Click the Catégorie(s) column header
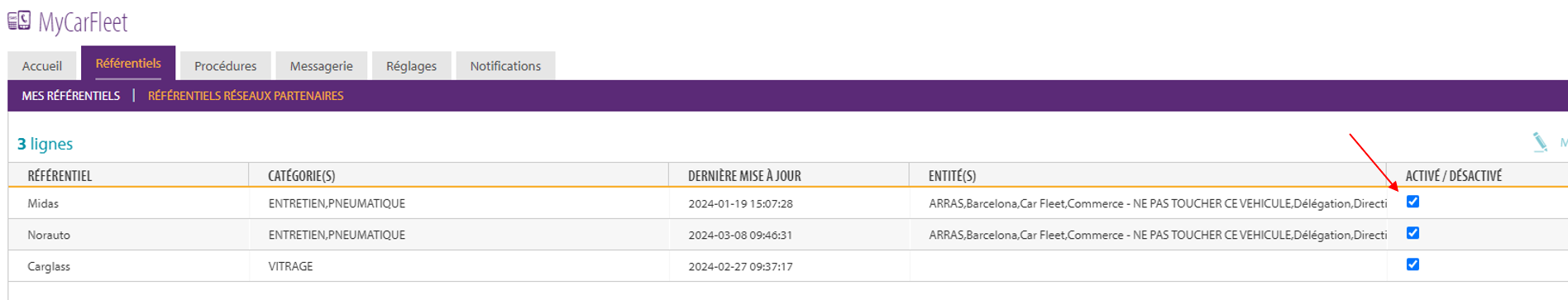1568x300 pixels. point(301,176)
